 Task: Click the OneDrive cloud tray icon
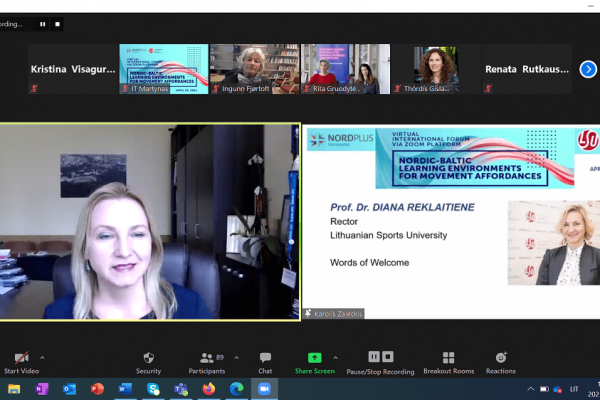point(558,390)
